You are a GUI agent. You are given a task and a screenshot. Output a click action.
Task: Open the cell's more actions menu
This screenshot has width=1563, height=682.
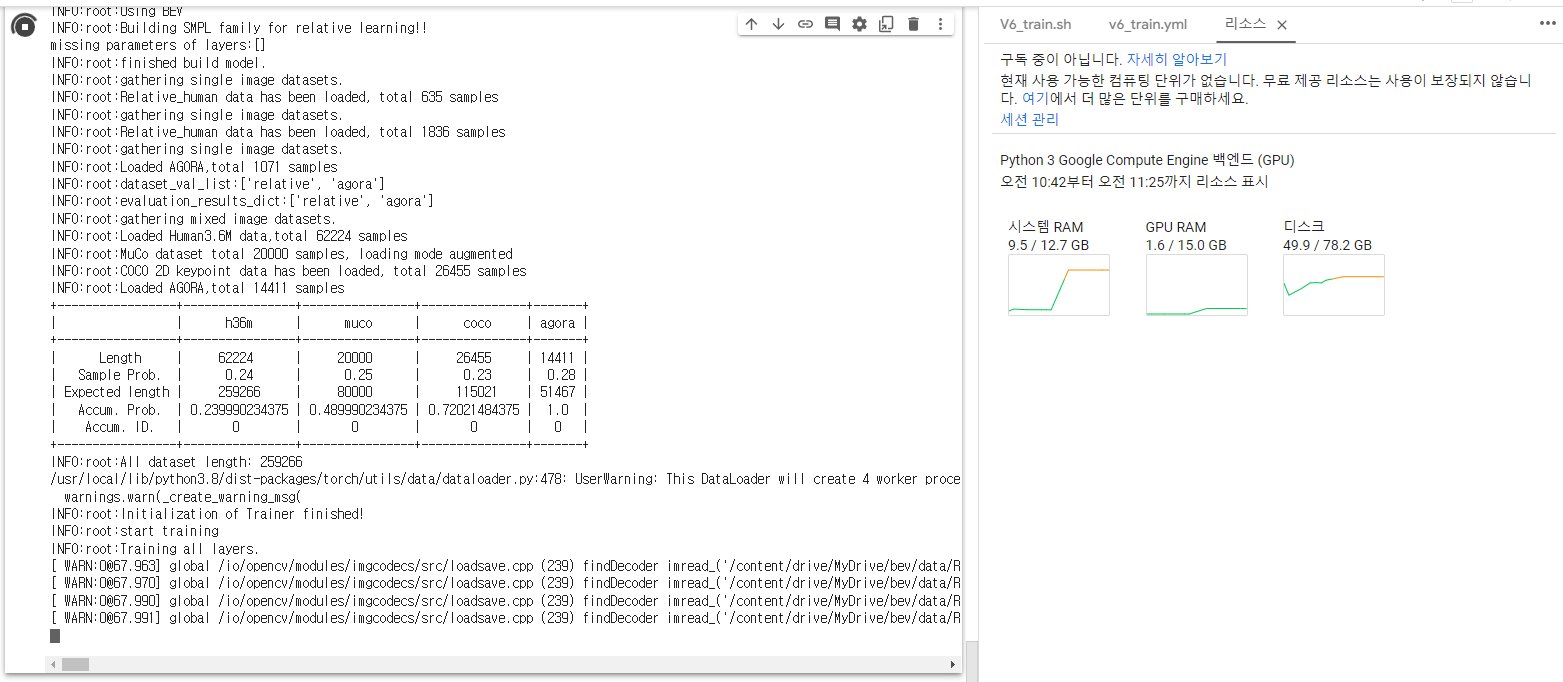coord(940,23)
